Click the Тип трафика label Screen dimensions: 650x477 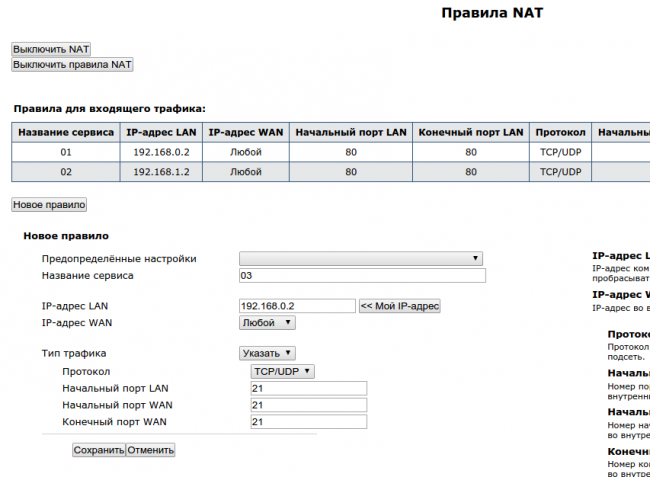(74, 354)
